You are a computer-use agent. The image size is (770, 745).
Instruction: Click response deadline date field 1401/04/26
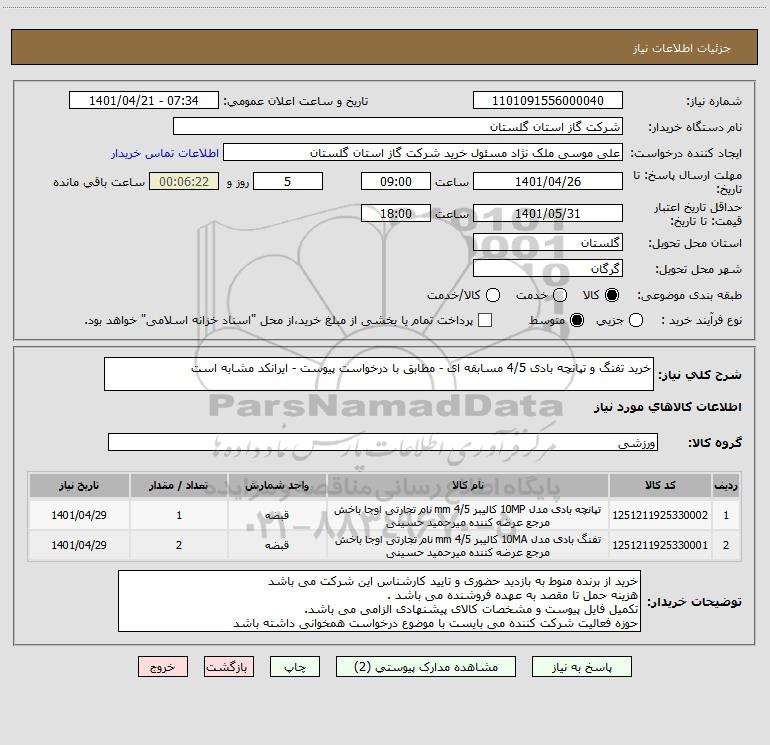(548, 182)
